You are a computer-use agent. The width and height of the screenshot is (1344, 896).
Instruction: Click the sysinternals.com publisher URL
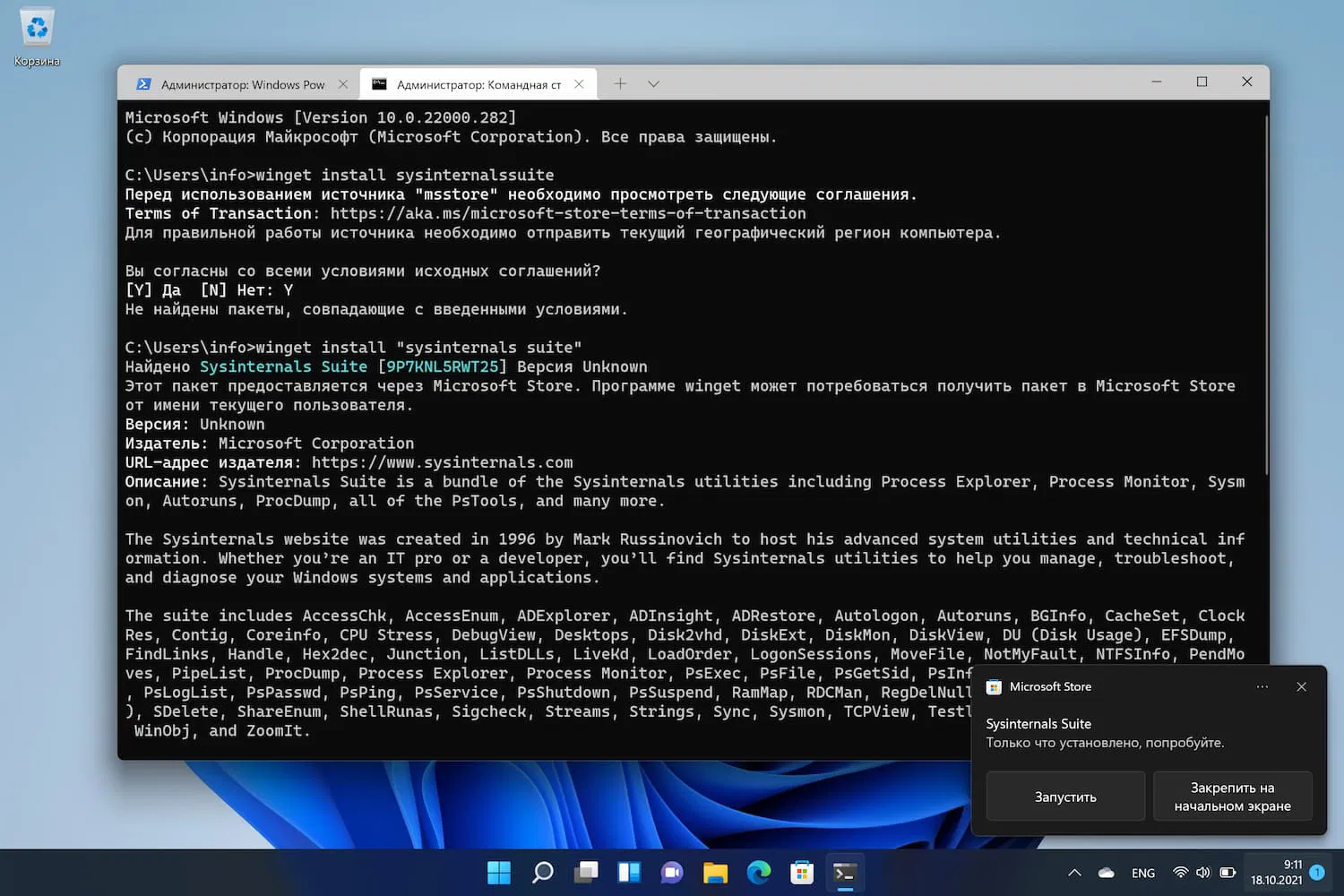(x=442, y=462)
